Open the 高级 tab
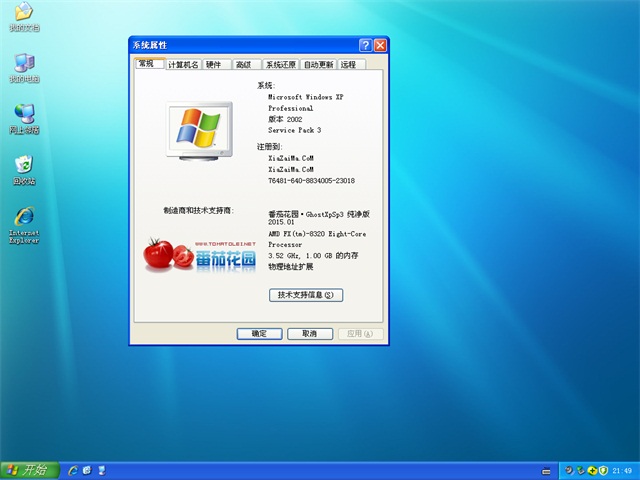Image resolution: width=640 pixels, height=480 pixels. point(243,64)
